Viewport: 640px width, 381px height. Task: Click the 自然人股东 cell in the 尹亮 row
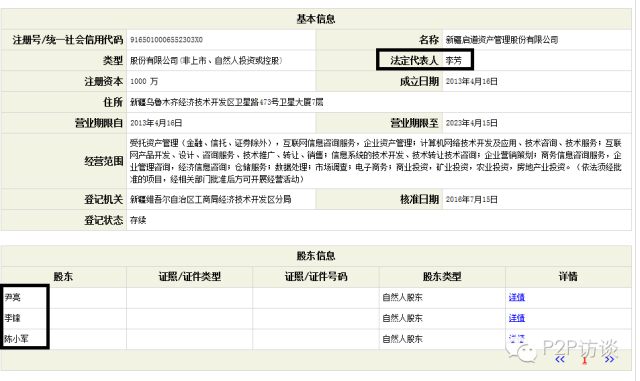coord(402,297)
